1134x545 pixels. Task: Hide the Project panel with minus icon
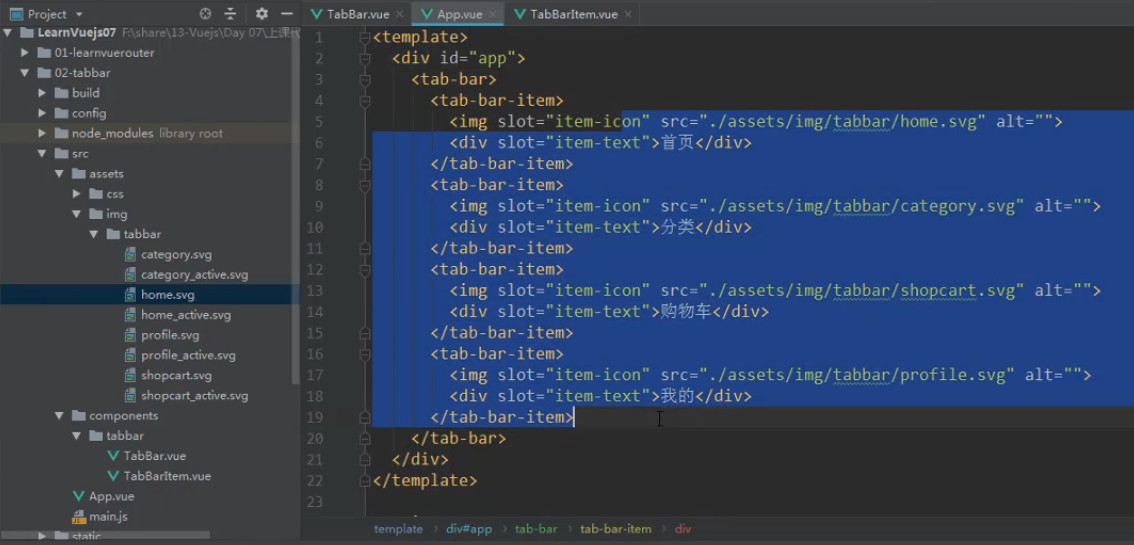tap(287, 14)
